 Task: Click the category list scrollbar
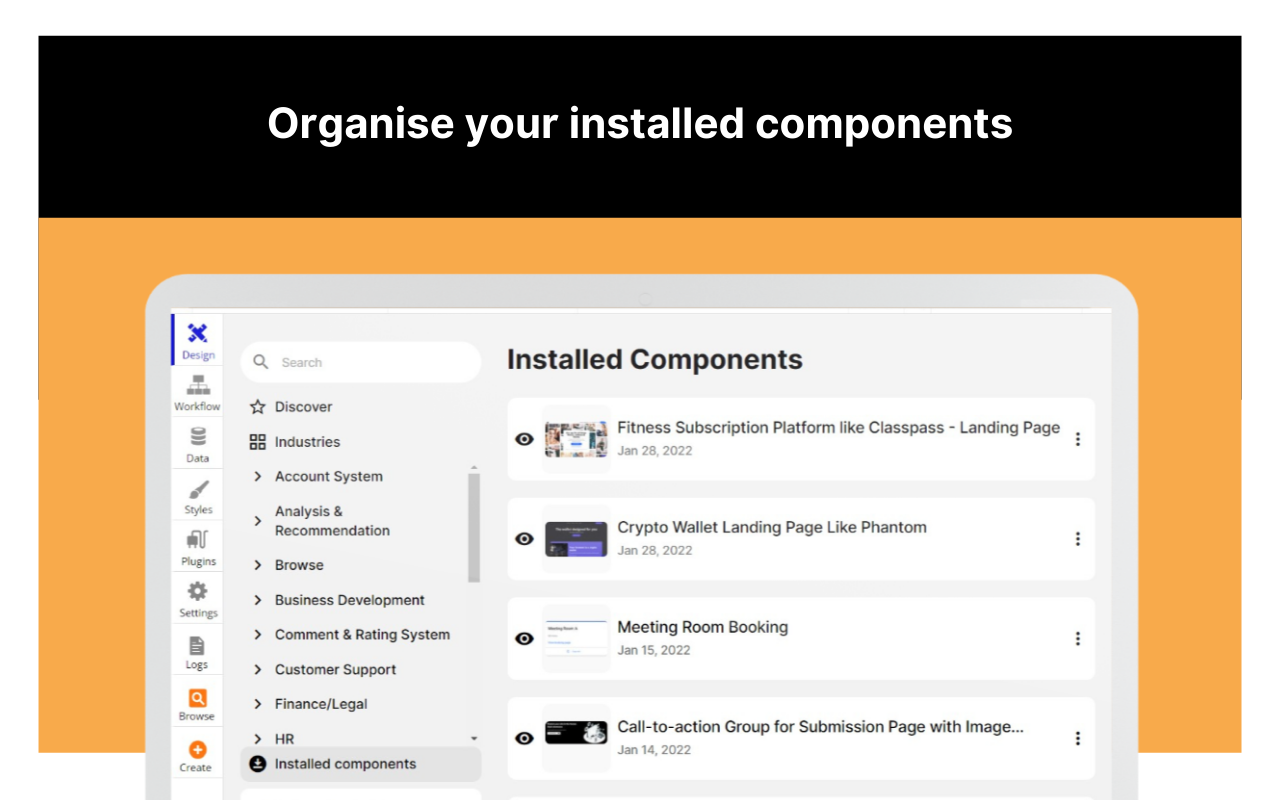point(474,527)
